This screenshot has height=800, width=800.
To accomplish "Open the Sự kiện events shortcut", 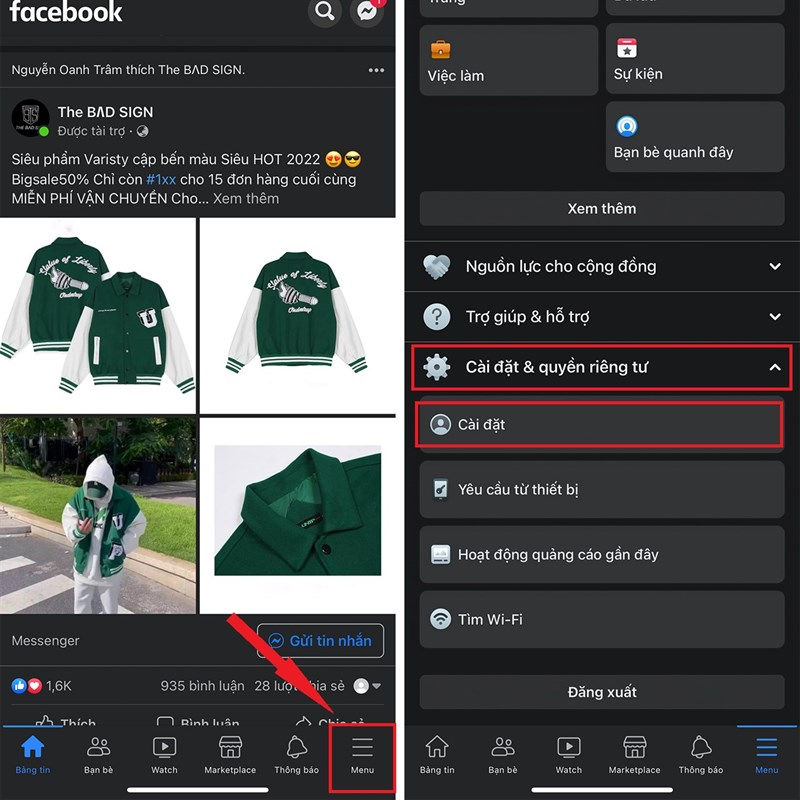I will (x=694, y=60).
